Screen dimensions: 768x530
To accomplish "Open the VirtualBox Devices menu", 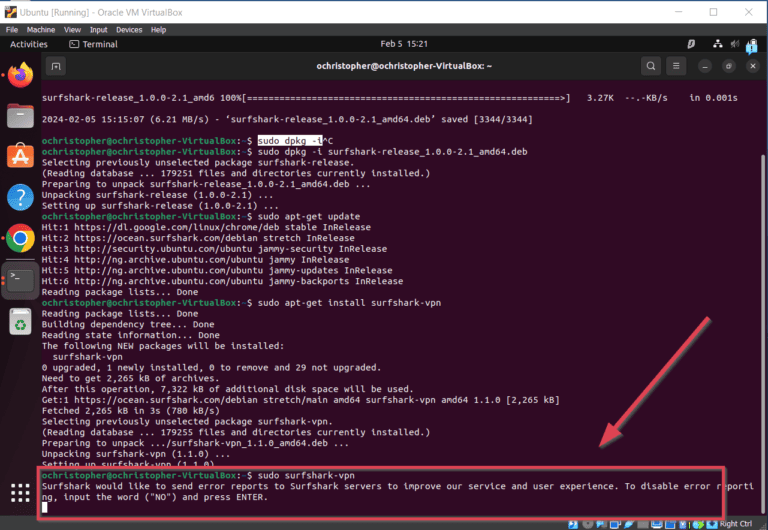I will [x=129, y=30].
